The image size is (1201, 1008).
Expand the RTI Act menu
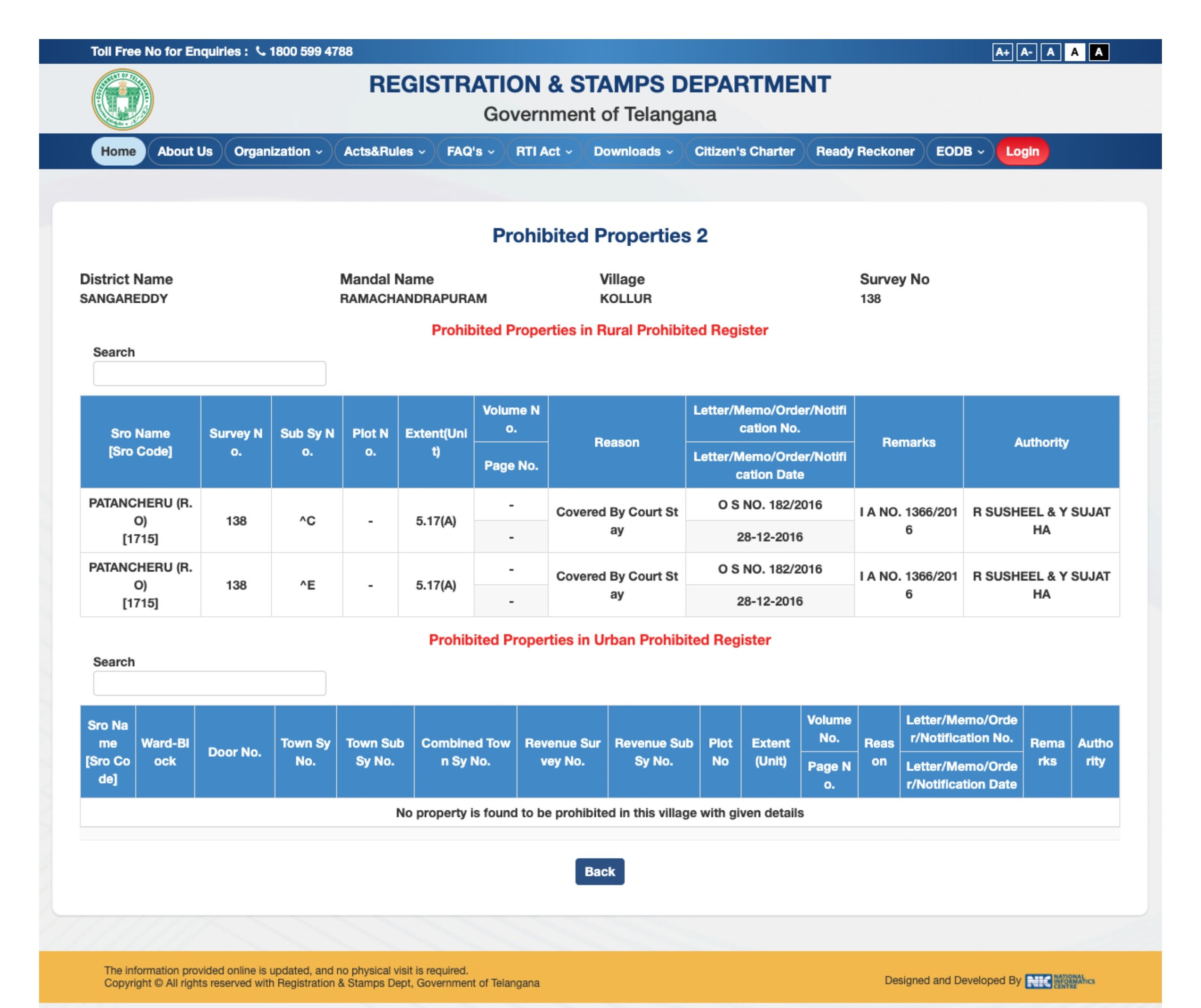pyautogui.click(x=544, y=152)
